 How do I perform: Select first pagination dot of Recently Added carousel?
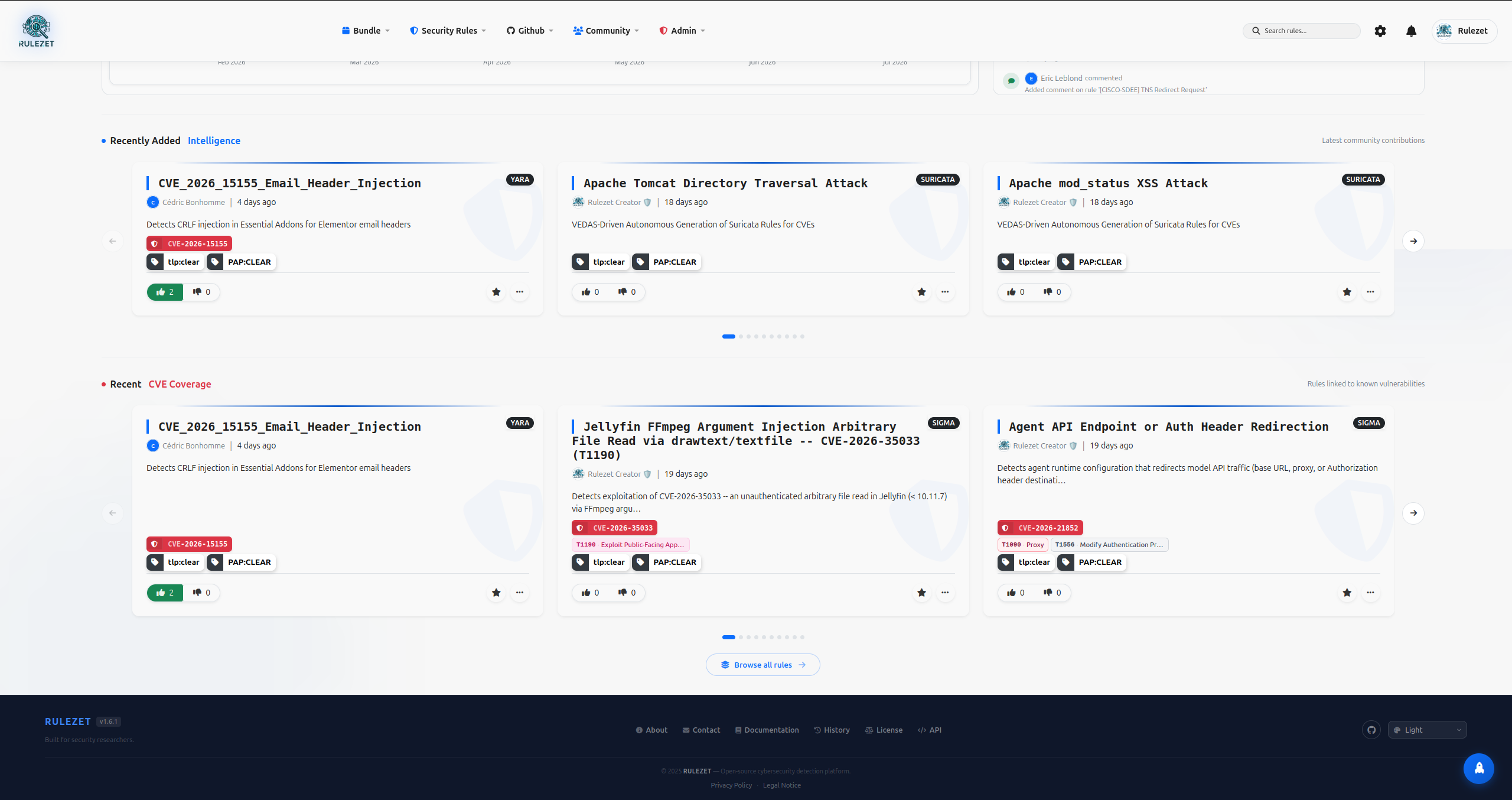[x=728, y=337]
